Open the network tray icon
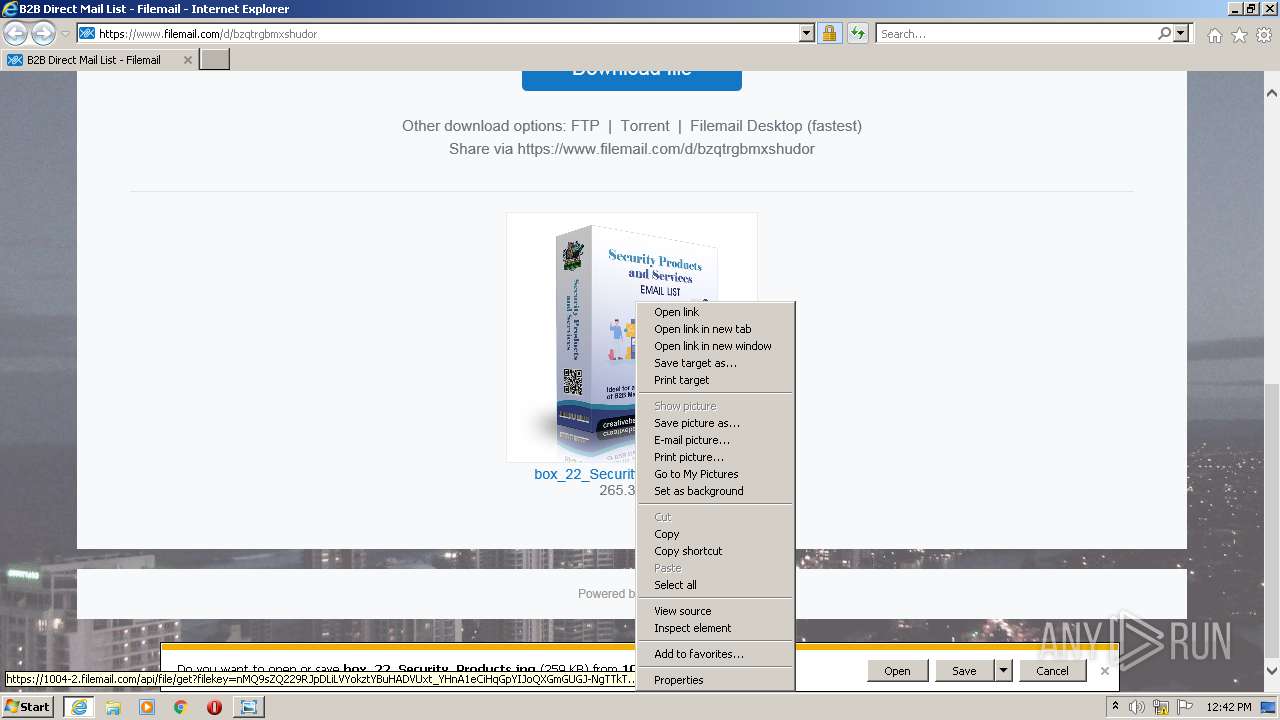 point(1160,707)
